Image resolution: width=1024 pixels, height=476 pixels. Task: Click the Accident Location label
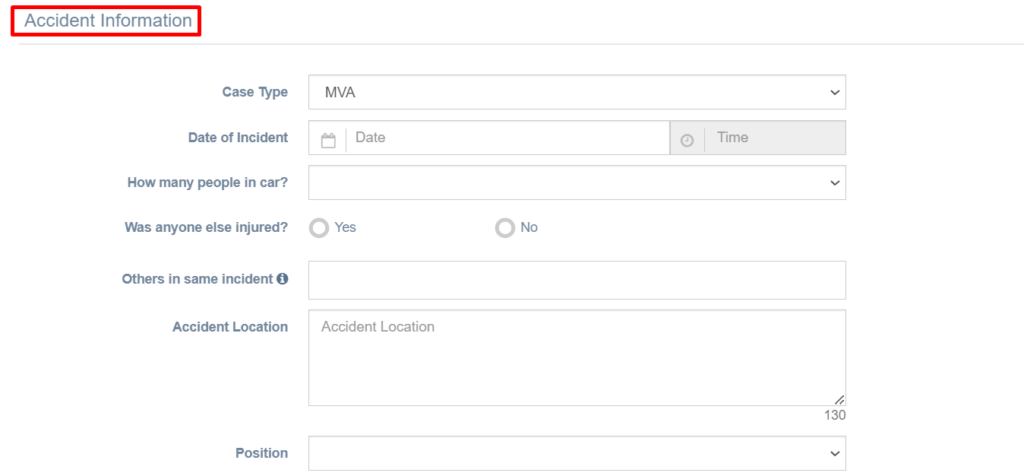[230, 327]
